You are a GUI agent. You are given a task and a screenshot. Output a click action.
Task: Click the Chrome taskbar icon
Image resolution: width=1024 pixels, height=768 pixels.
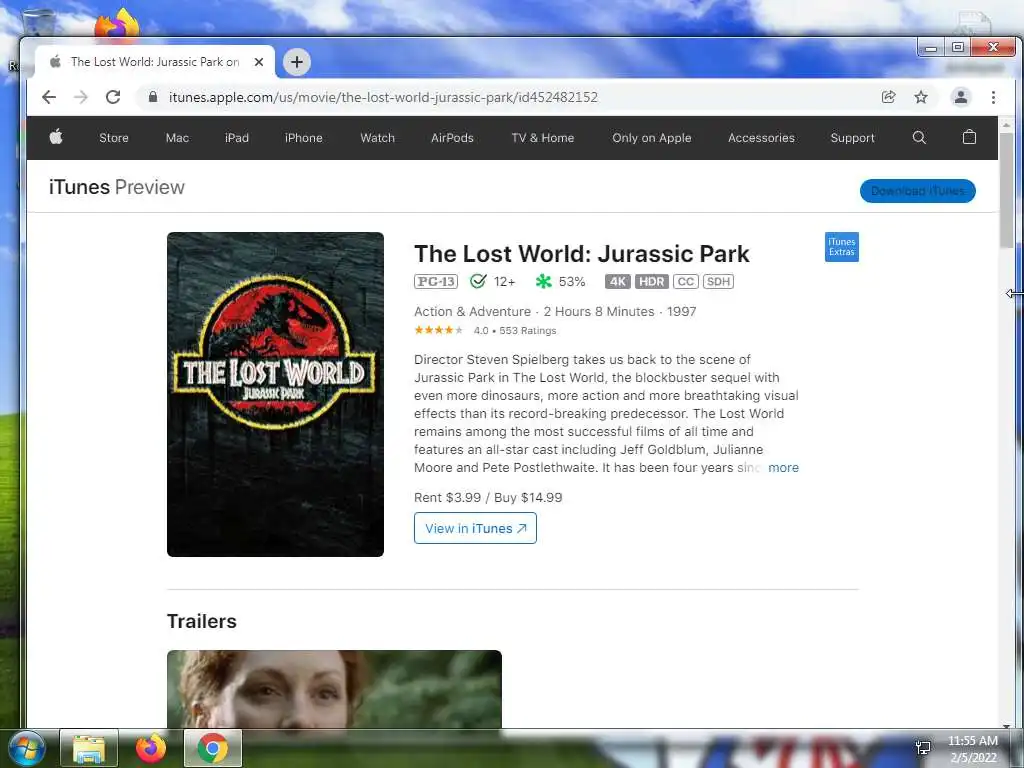point(213,748)
